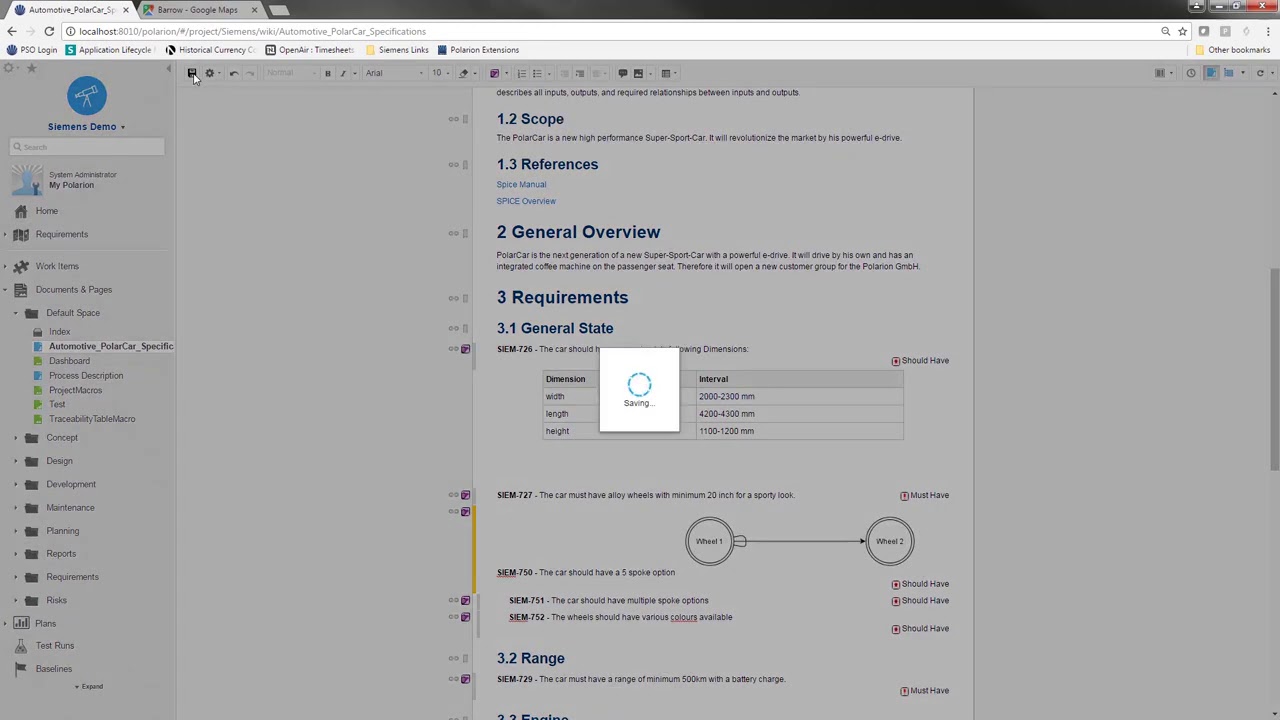The image size is (1280, 720).
Task: Click the Wheel 1 circle in diagram
Action: pyautogui.click(x=709, y=542)
